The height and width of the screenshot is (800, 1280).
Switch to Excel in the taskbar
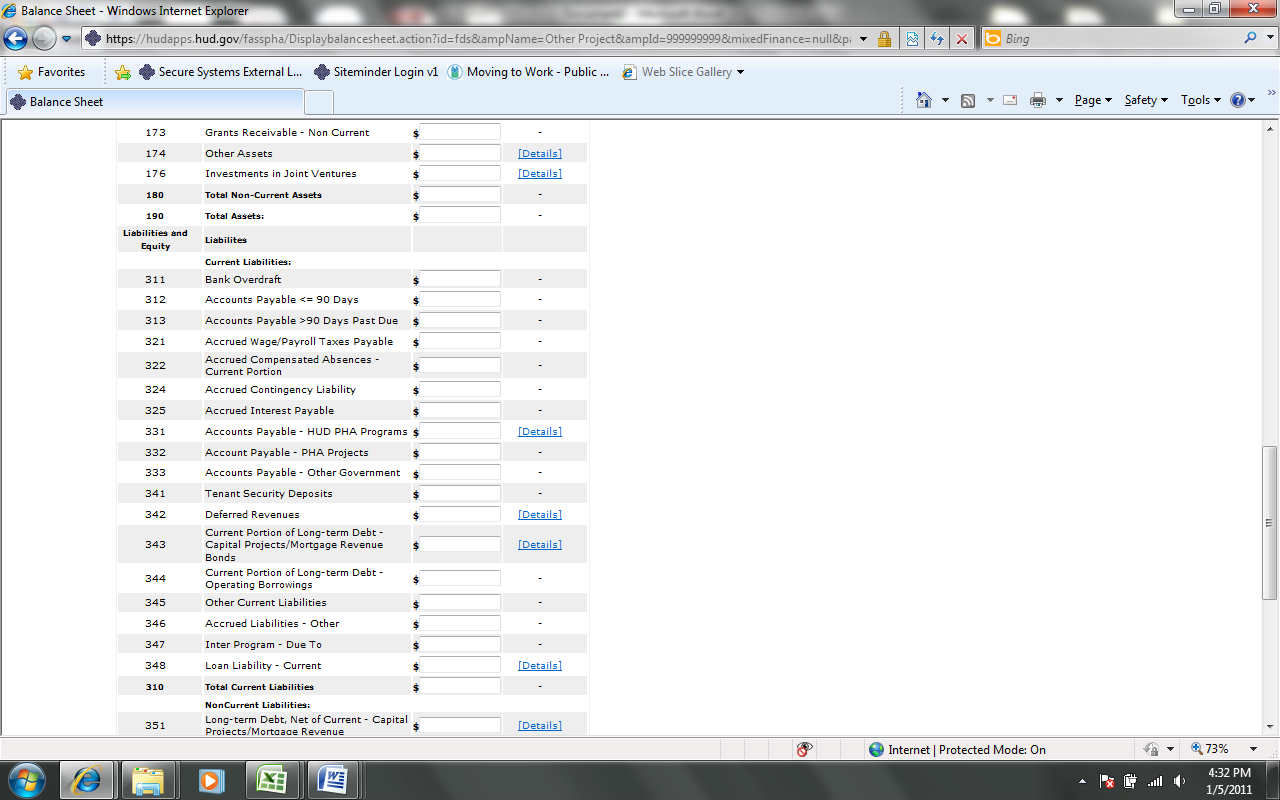click(x=272, y=780)
